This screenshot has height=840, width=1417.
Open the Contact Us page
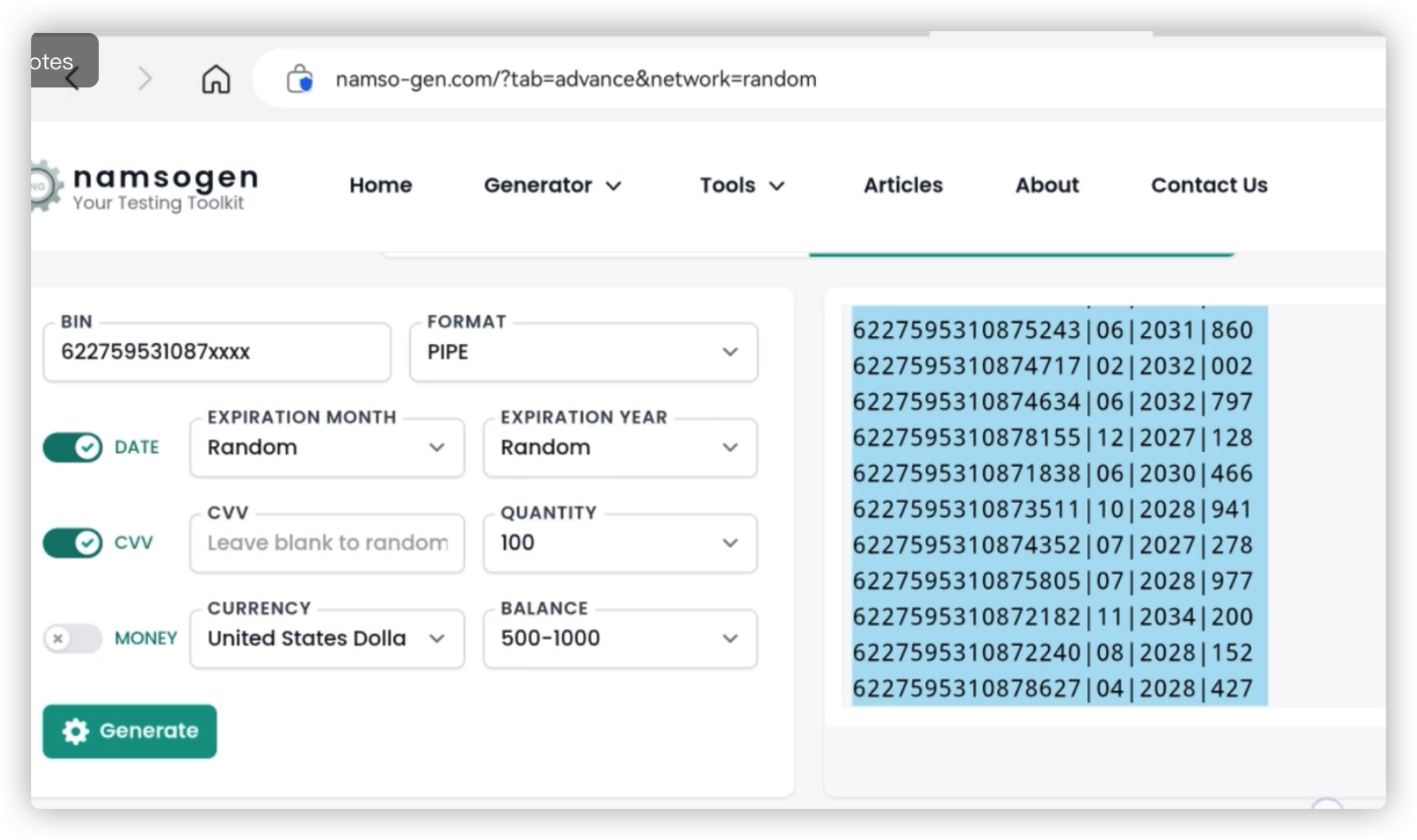point(1209,185)
